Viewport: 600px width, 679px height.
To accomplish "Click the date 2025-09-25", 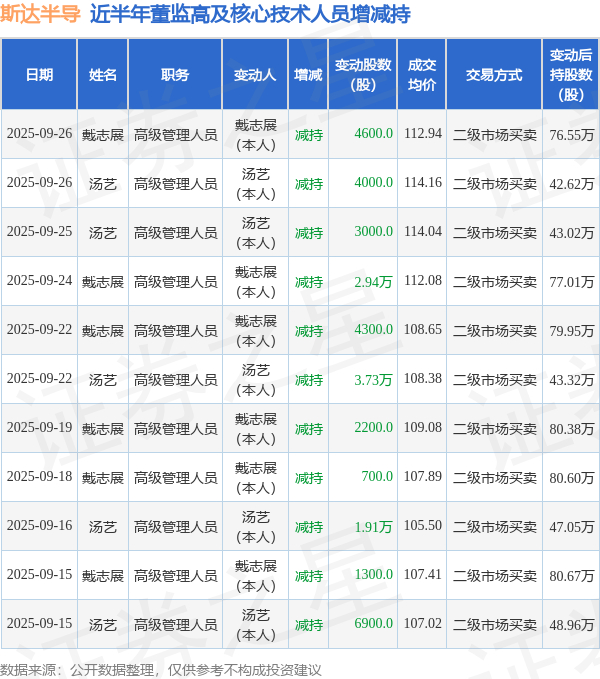I will coord(39,231).
